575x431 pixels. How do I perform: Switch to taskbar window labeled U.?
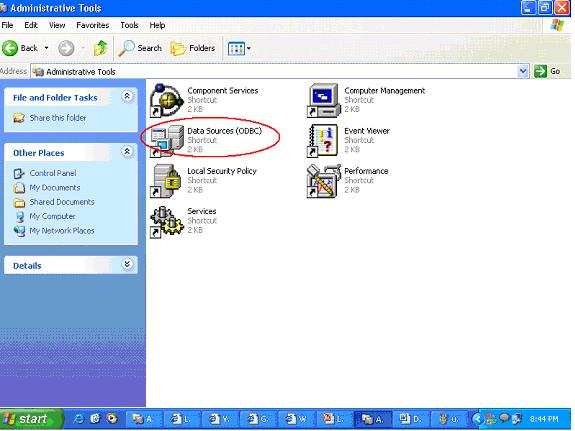pyautogui.click(x=450, y=419)
